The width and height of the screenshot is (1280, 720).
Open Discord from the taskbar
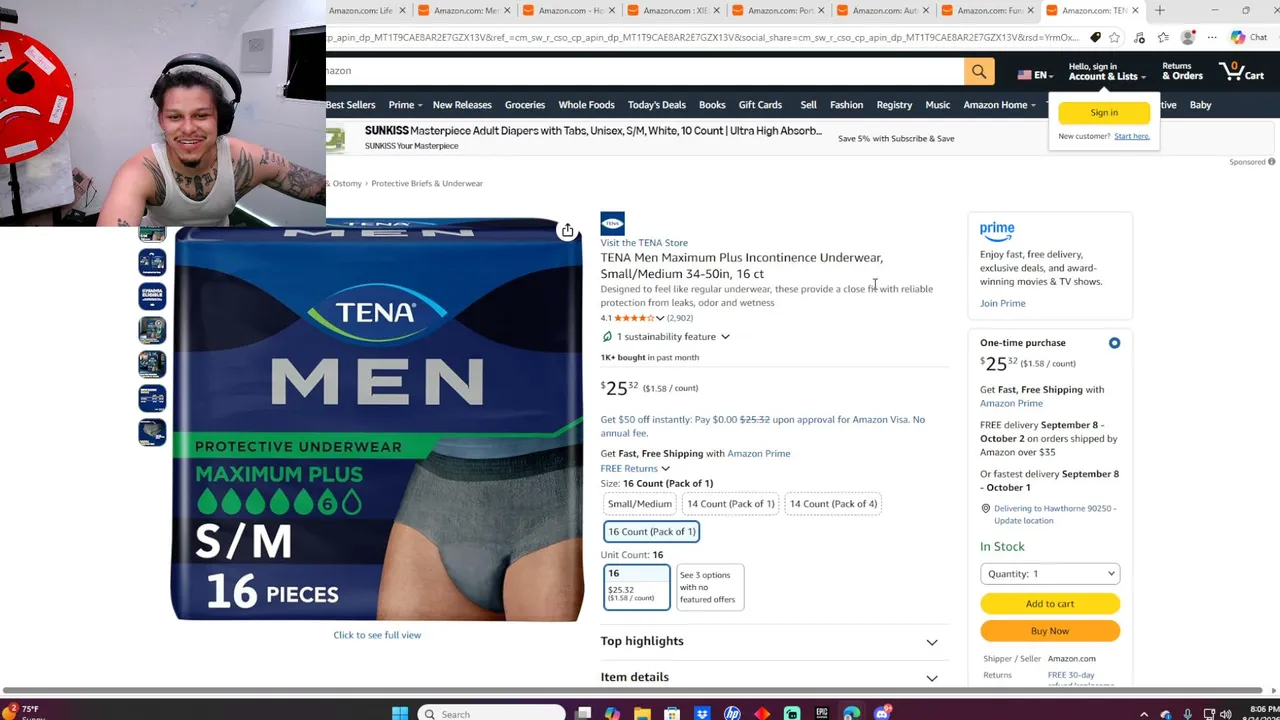tap(882, 713)
